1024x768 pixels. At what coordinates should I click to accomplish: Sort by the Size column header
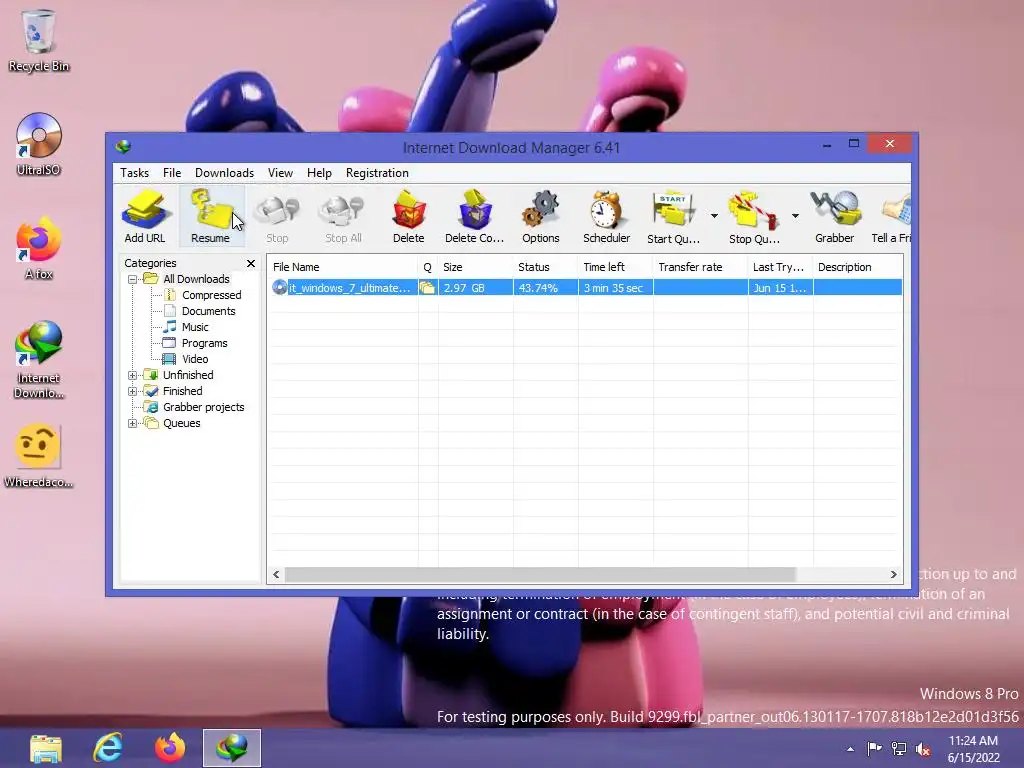pyautogui.click(x=475, y=267)
